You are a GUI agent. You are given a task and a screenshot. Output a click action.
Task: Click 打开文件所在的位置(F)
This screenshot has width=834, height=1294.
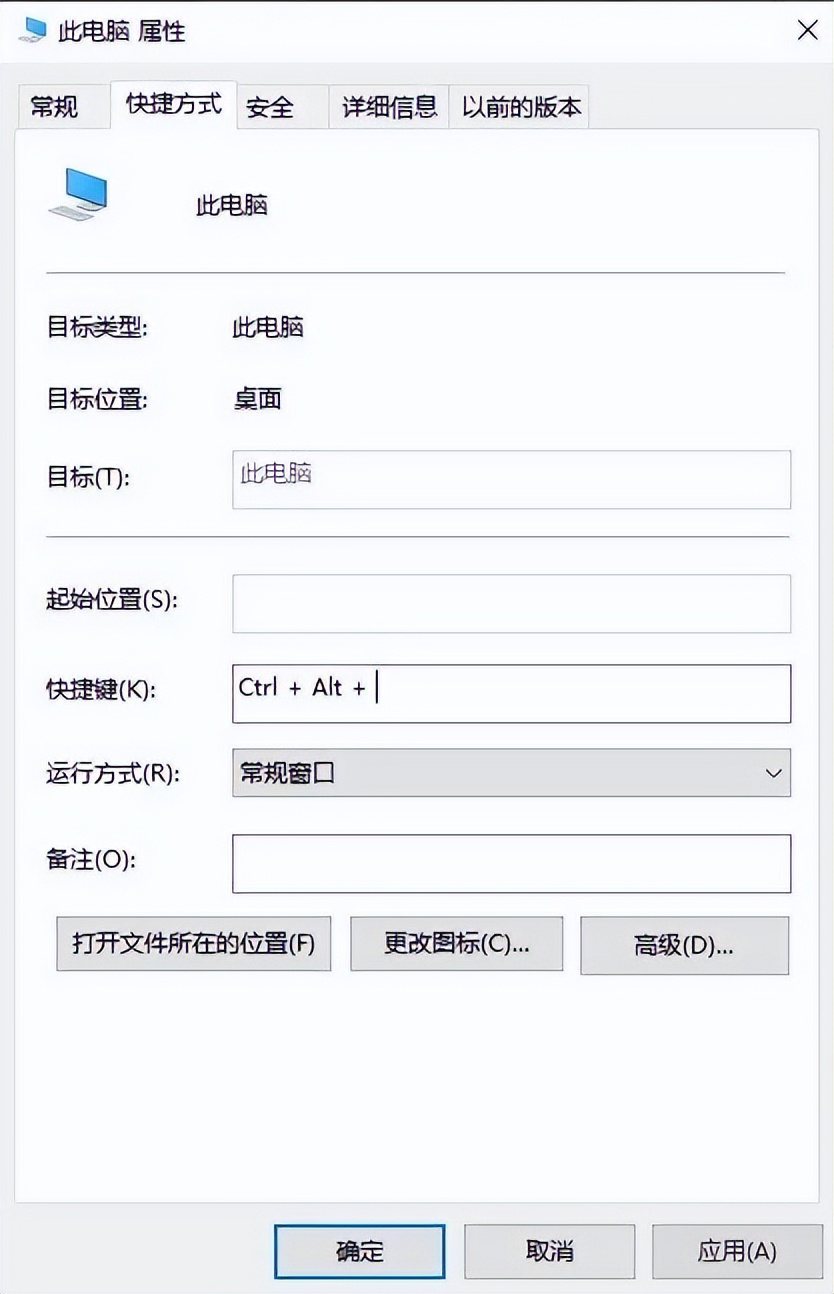(x=193, y=943)
